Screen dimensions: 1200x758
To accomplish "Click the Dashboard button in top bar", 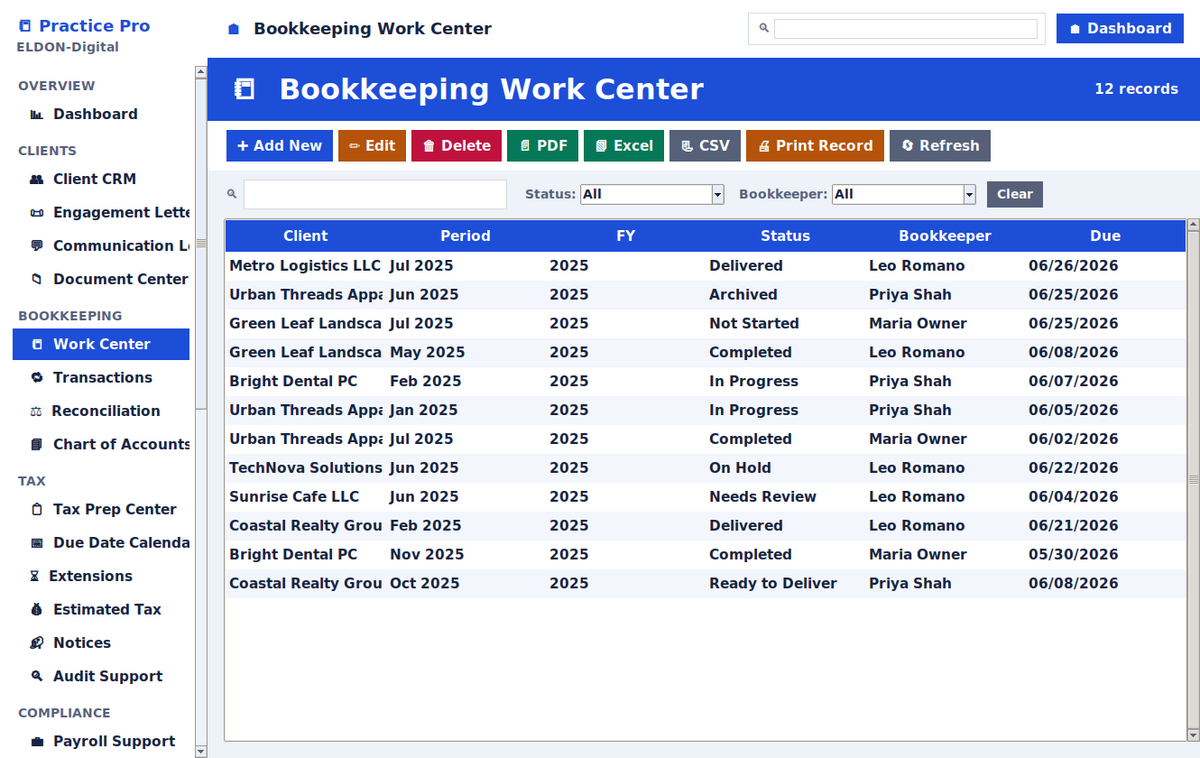I will coord(1120,28).
